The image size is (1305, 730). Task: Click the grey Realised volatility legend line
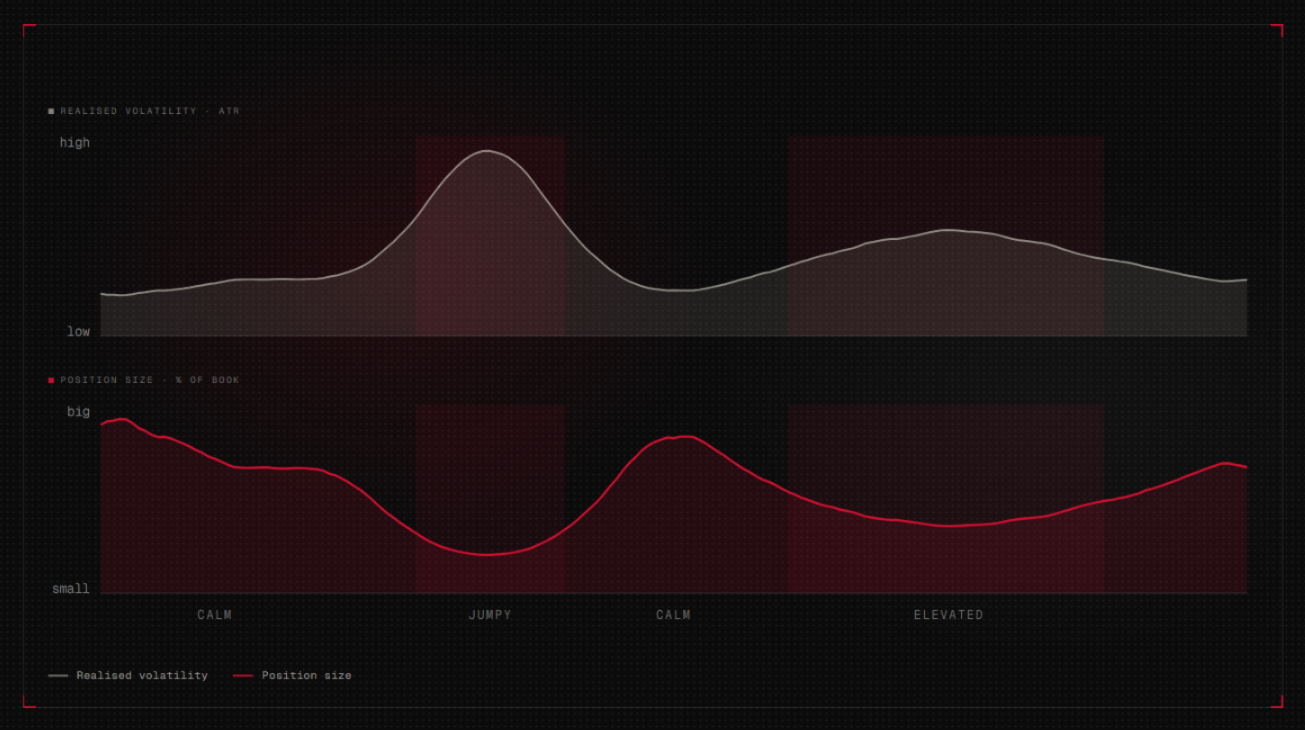click(x=58, y=676)
